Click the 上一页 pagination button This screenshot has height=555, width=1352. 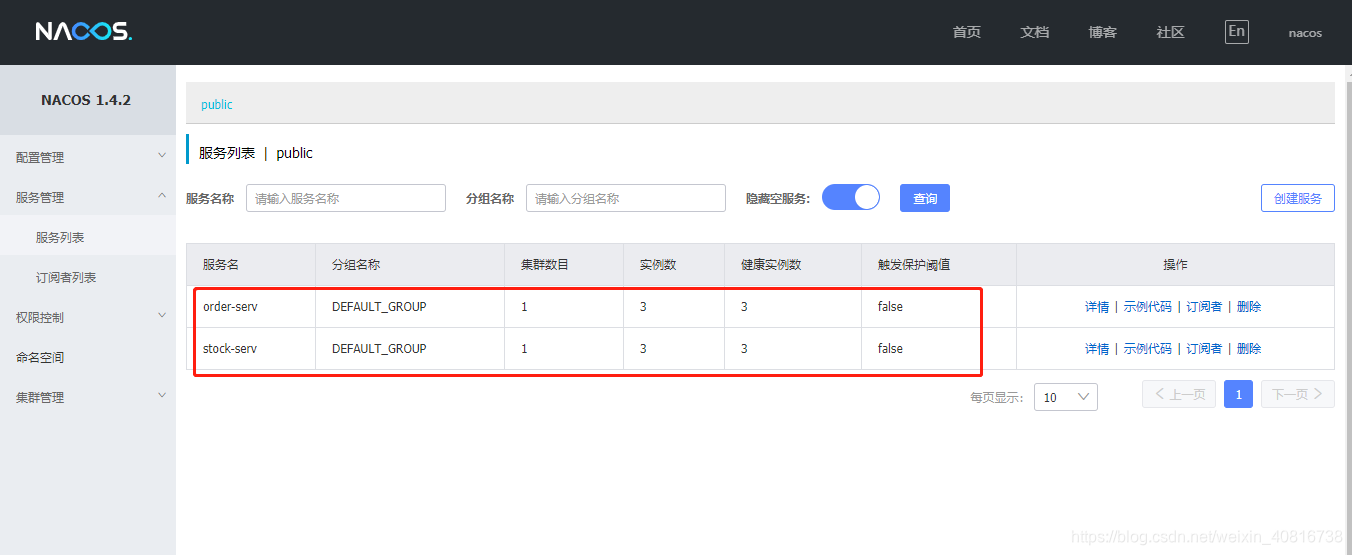[1179, 394]
